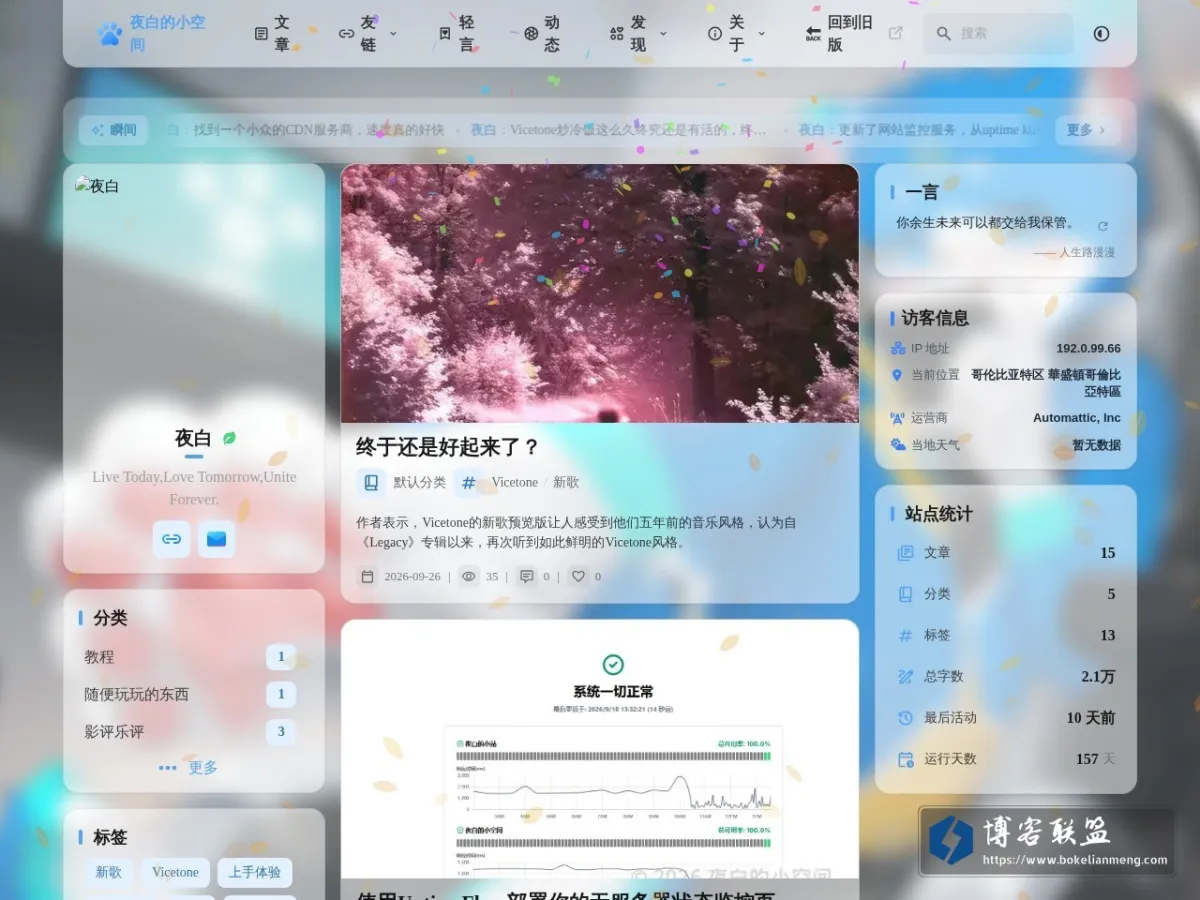Click the 回到旧版 link
1200x900 pixels.
[x=839, y=33]
